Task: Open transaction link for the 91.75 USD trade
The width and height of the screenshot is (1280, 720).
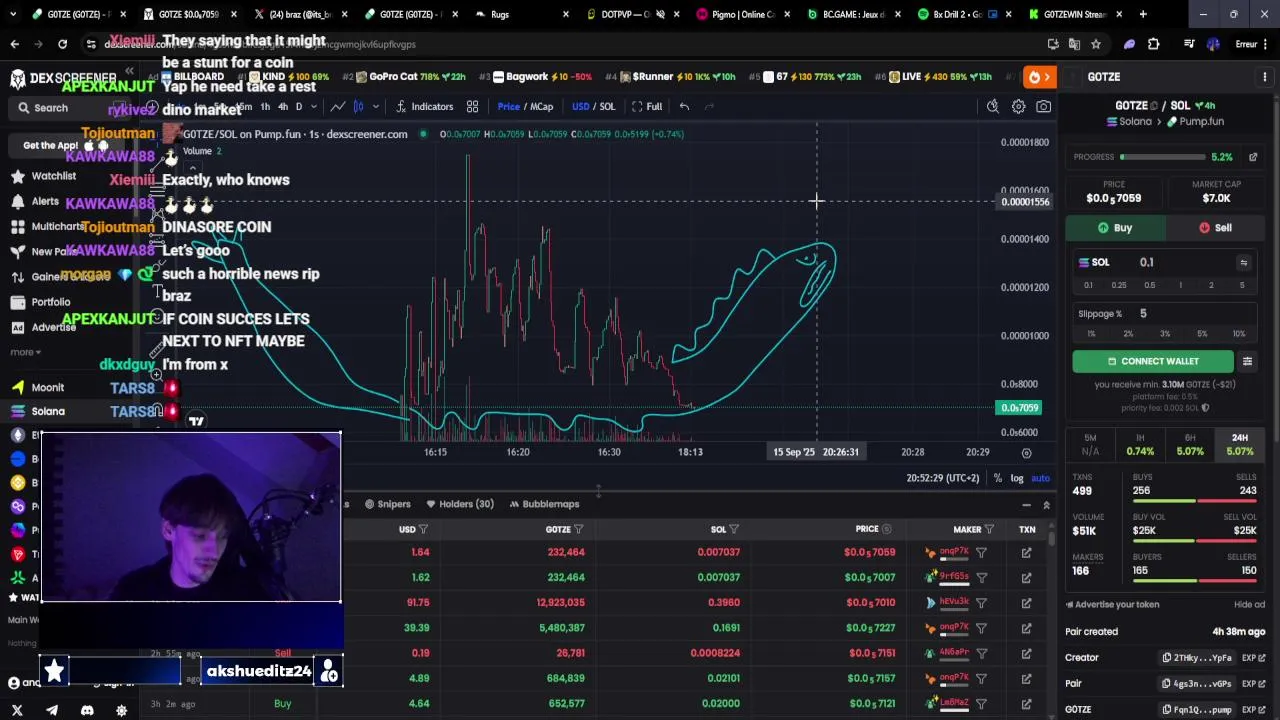Action: pos(1026,603)
